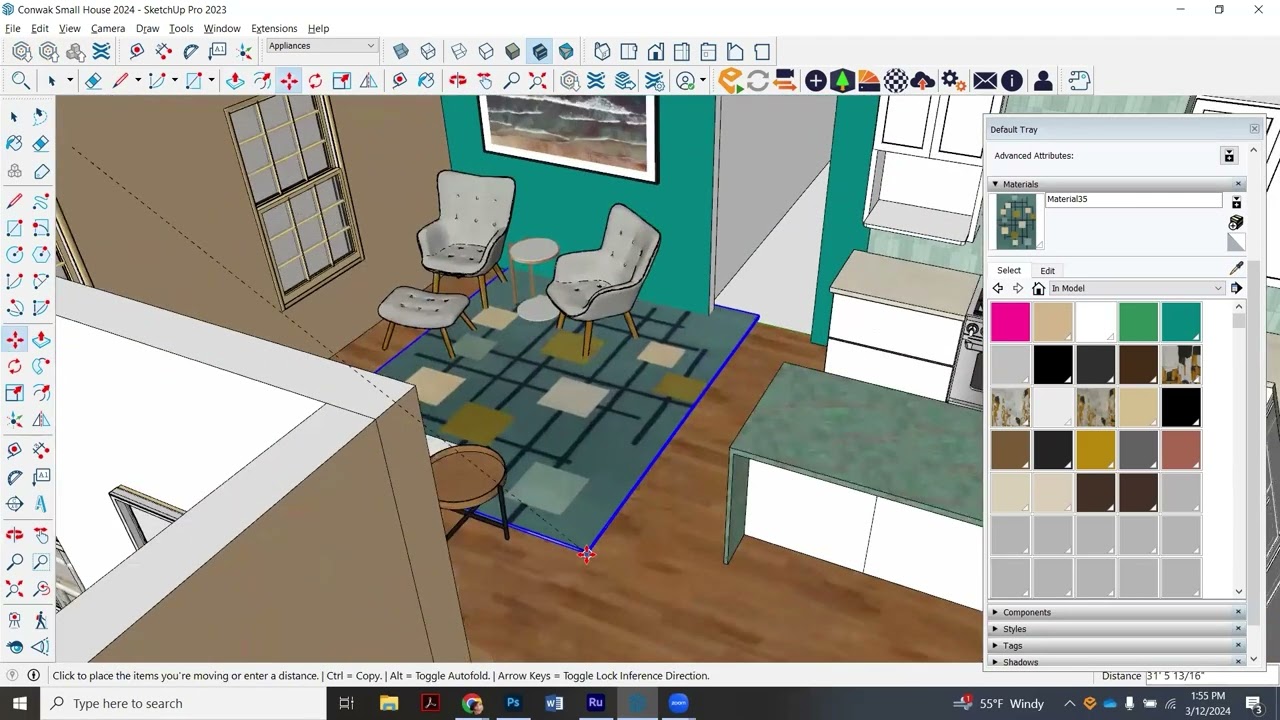This screenshot has width=1280, height=720.
Task: Enable Hidden Line face style
Action: 486,52
